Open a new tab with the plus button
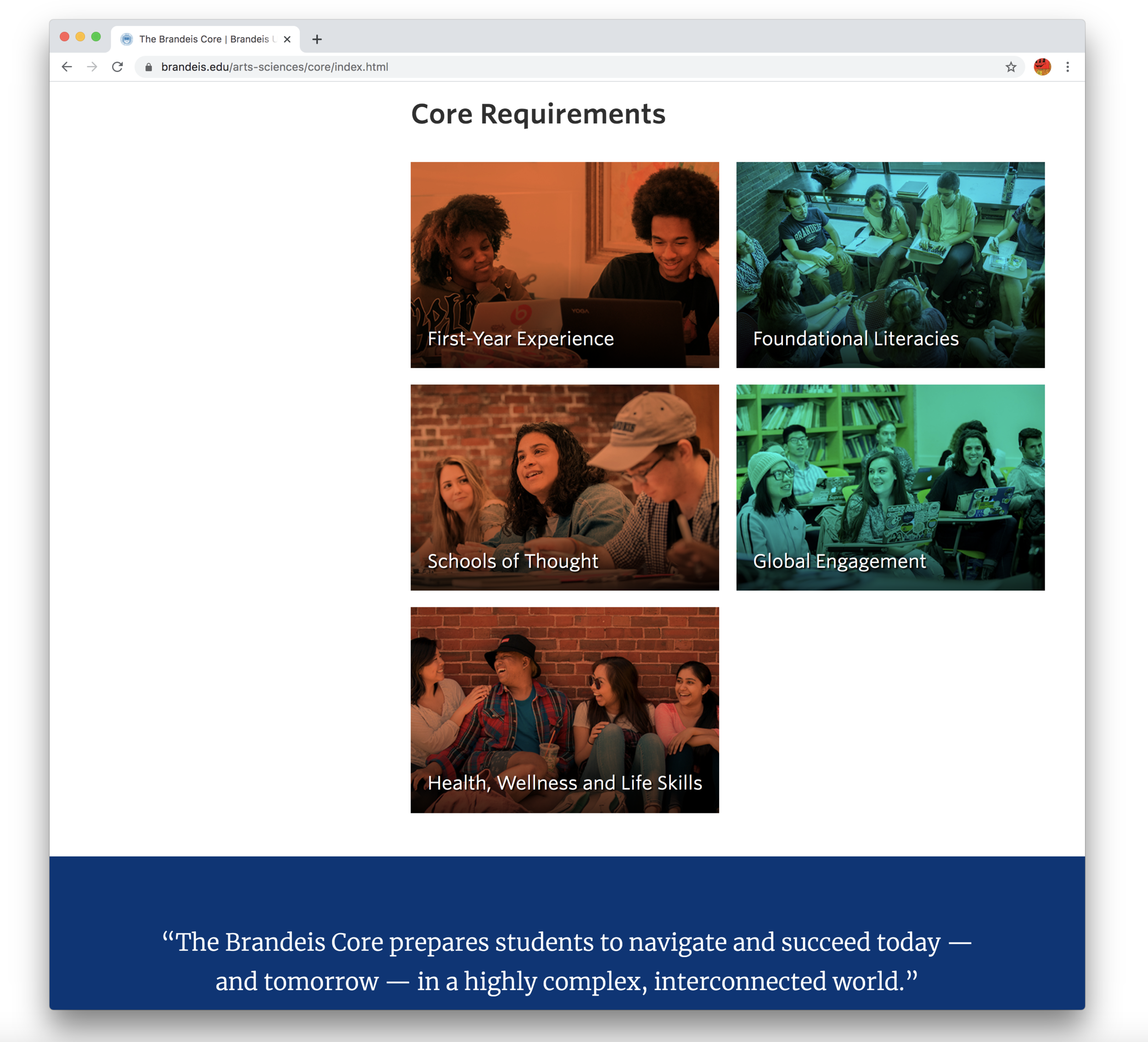1148x1042 pixels. pos(317,39)
